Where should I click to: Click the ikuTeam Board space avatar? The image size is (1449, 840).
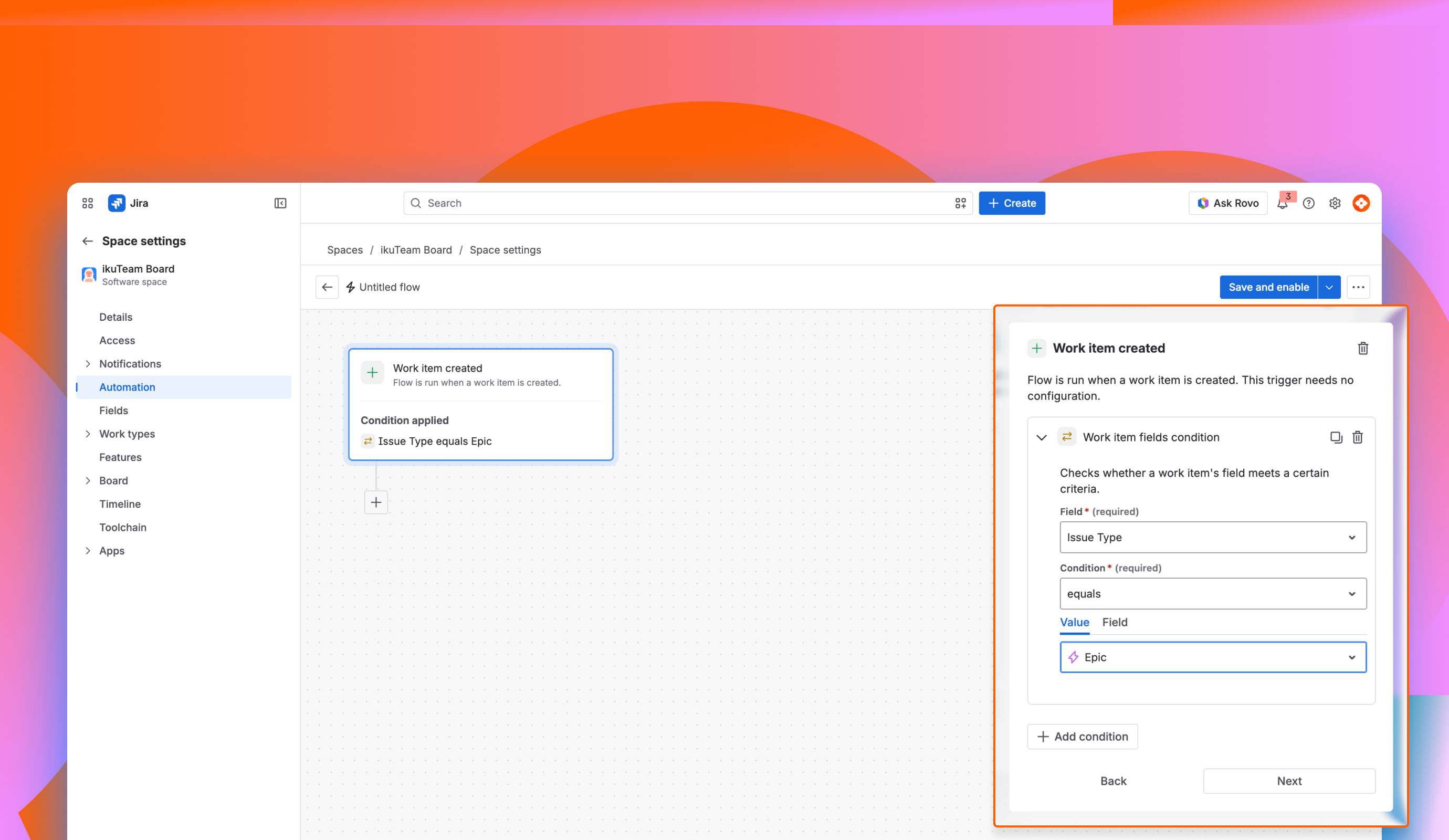pyautogui.click(x=89, y=275)
